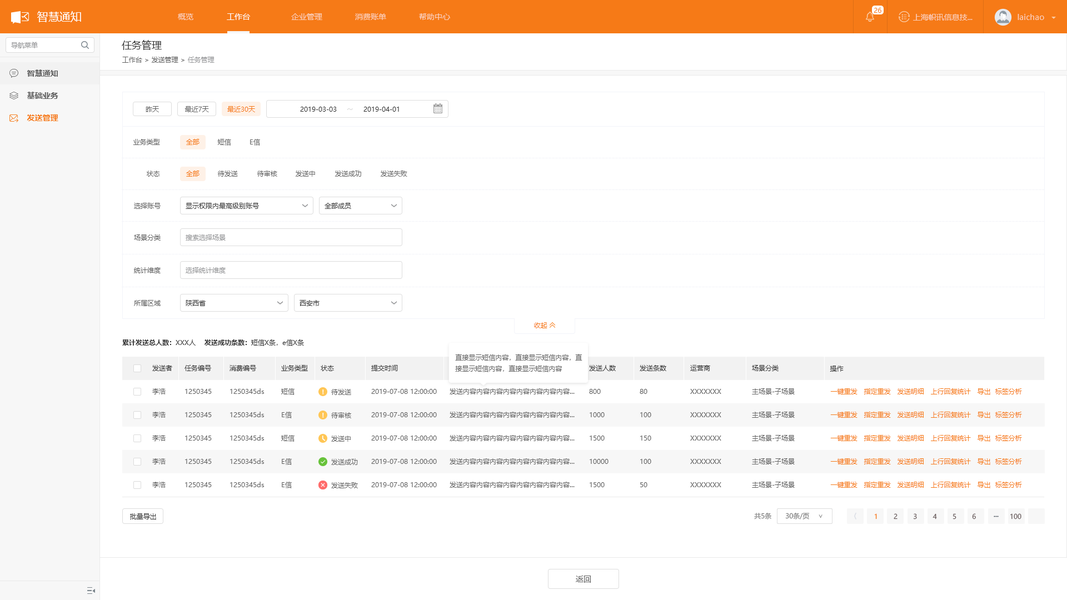The height and width of the screenshot is (600, 1067).
Task: Select the 昨天 date filter
Action: (152, 109)
